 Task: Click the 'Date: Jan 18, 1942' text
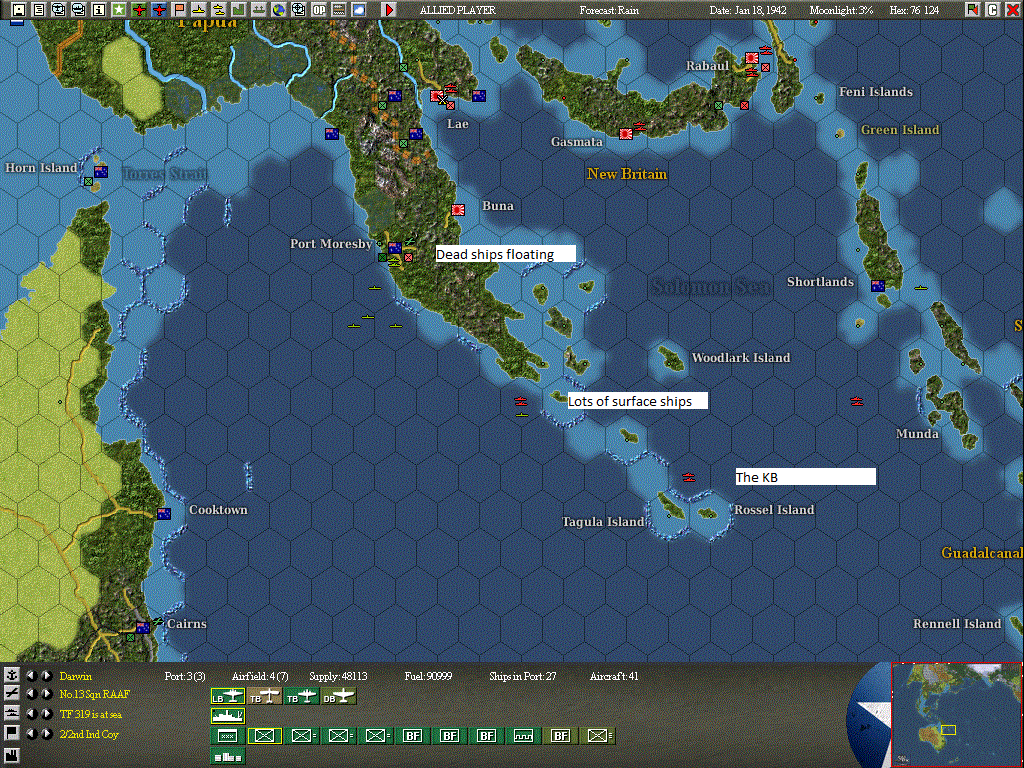coord(748,10)
